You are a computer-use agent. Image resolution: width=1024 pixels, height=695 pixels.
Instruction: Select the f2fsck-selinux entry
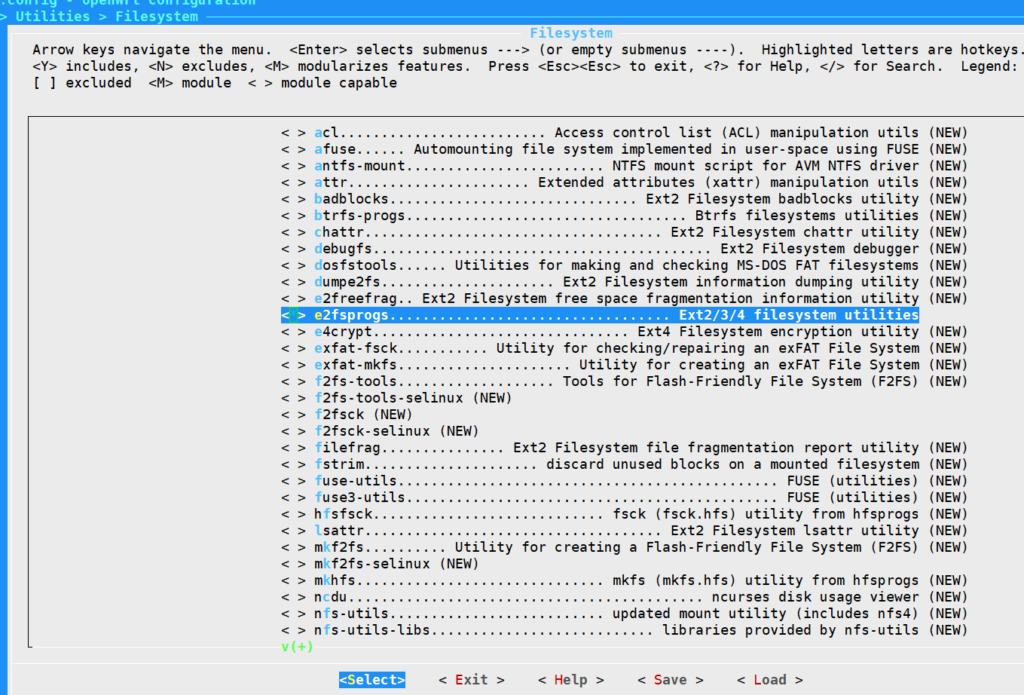point(380,432)
